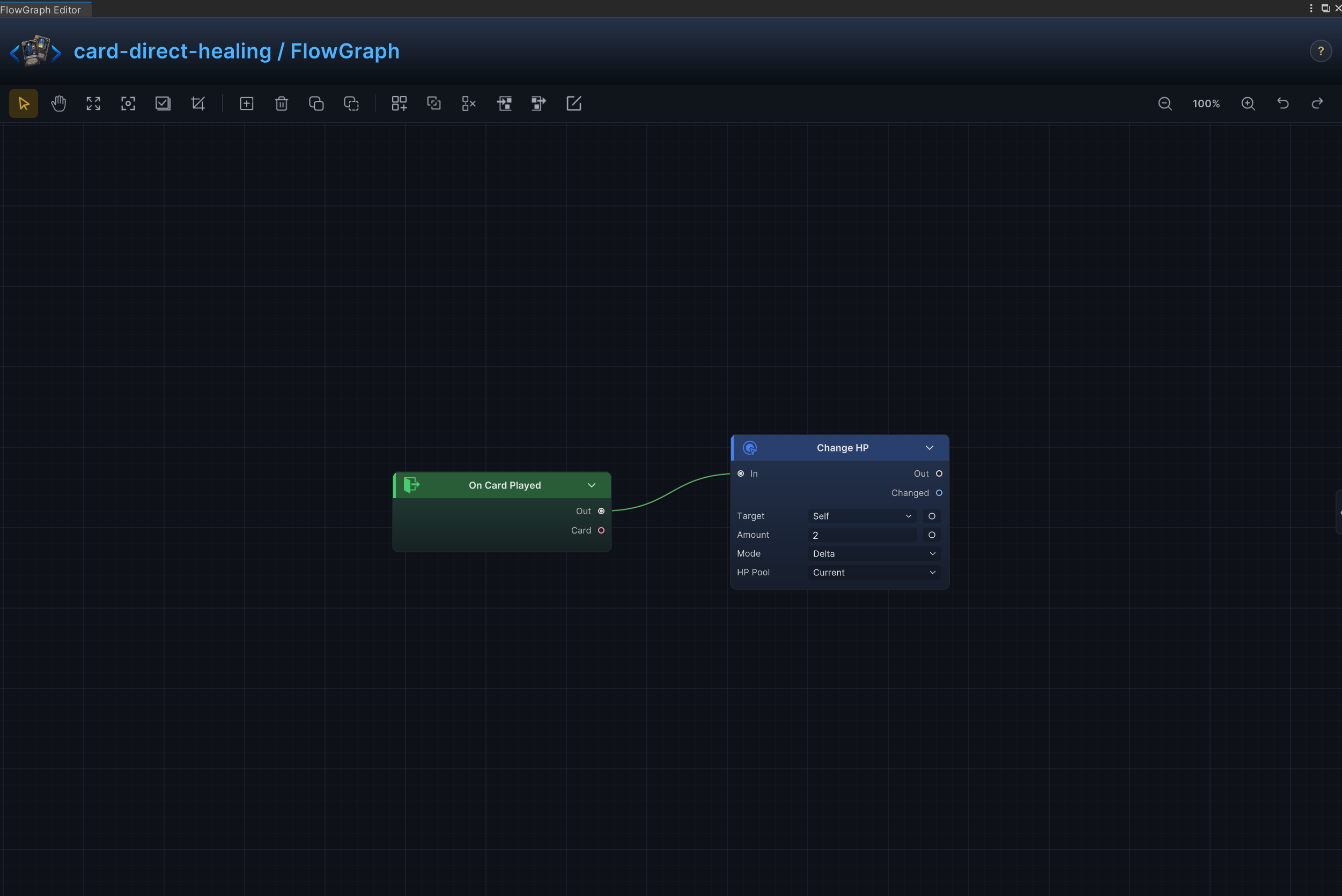This screenshot has height=896, width=1342.
Task: Click the focus selection target icon
Action: [128, 103]
